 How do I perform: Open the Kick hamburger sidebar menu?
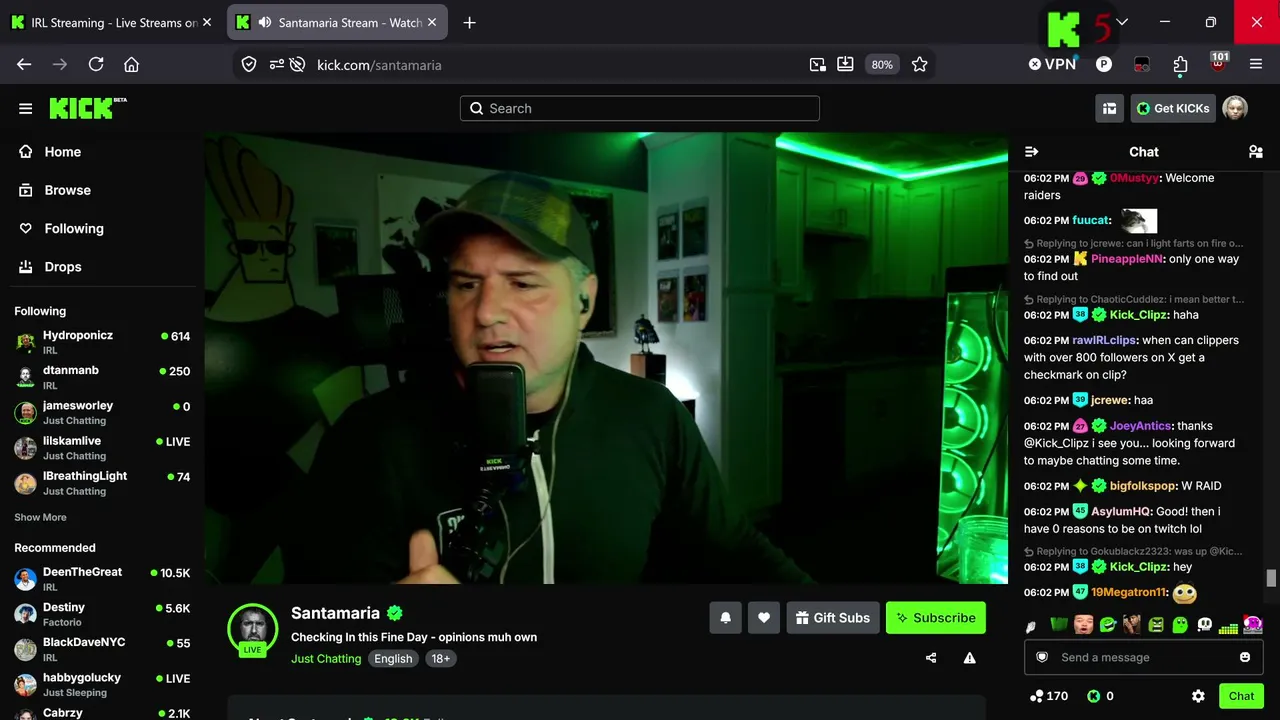pyautogui.click(x=25, y=109)
